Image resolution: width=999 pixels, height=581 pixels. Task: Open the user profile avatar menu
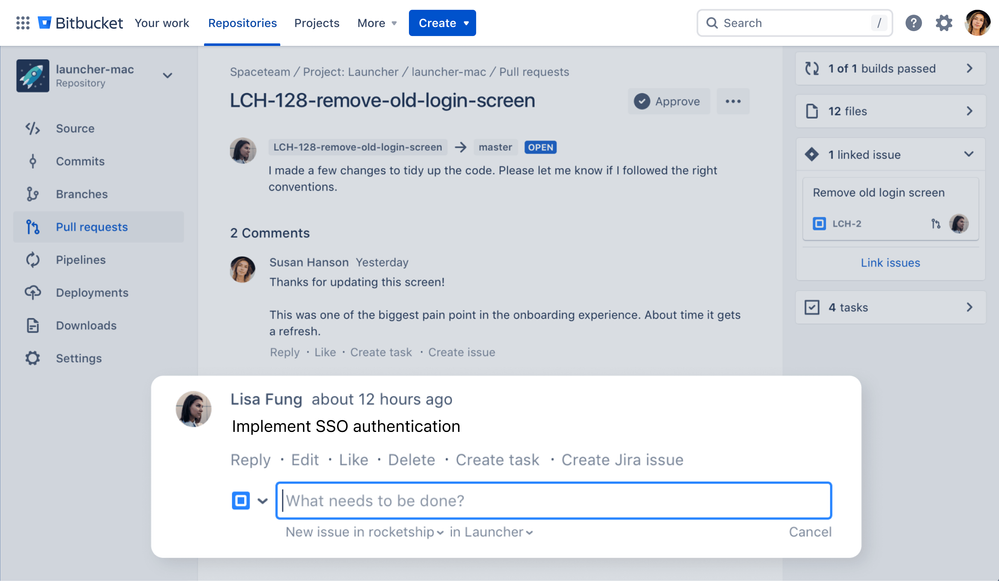977,23
